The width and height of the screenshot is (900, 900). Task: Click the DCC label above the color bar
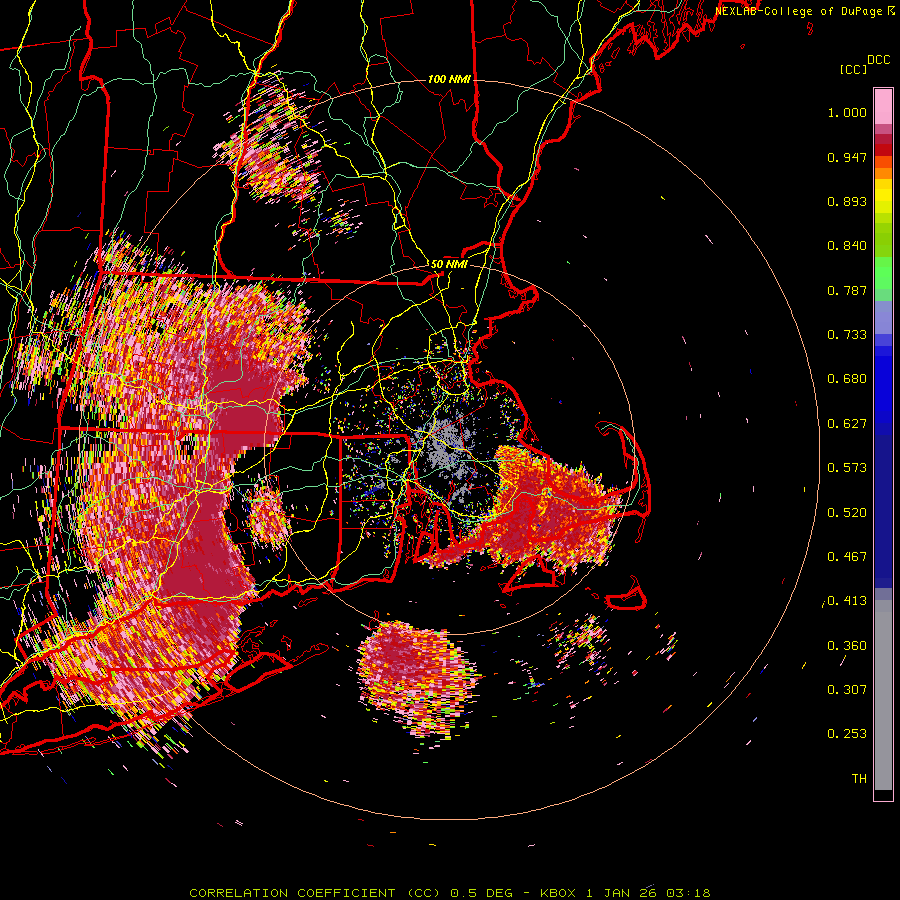coord(879,60)
